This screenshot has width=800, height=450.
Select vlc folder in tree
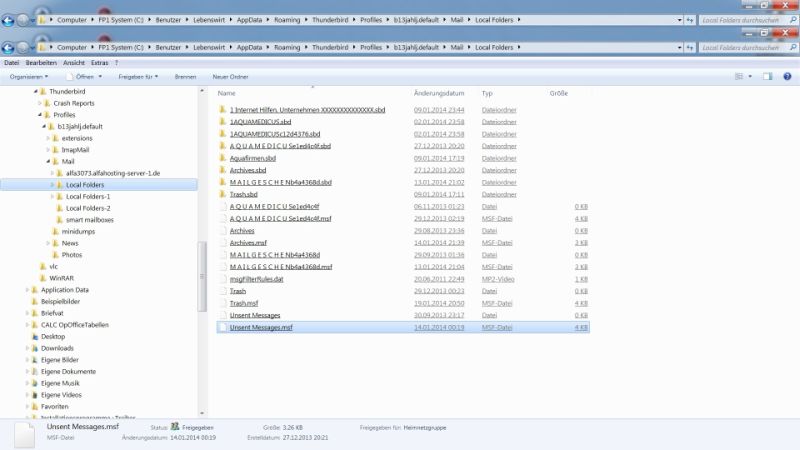[54, 266]
